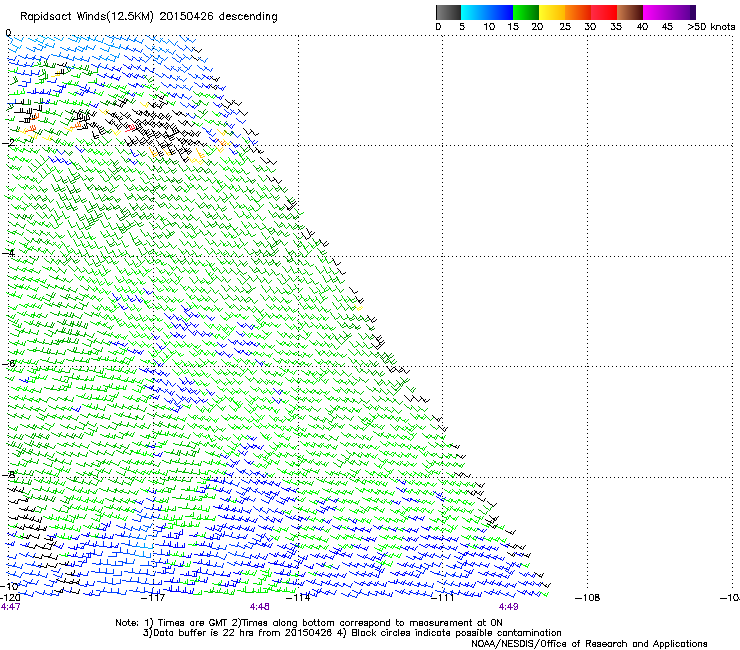
Task: Click the '-108' longitude axis label
Action: coord(588,598)
